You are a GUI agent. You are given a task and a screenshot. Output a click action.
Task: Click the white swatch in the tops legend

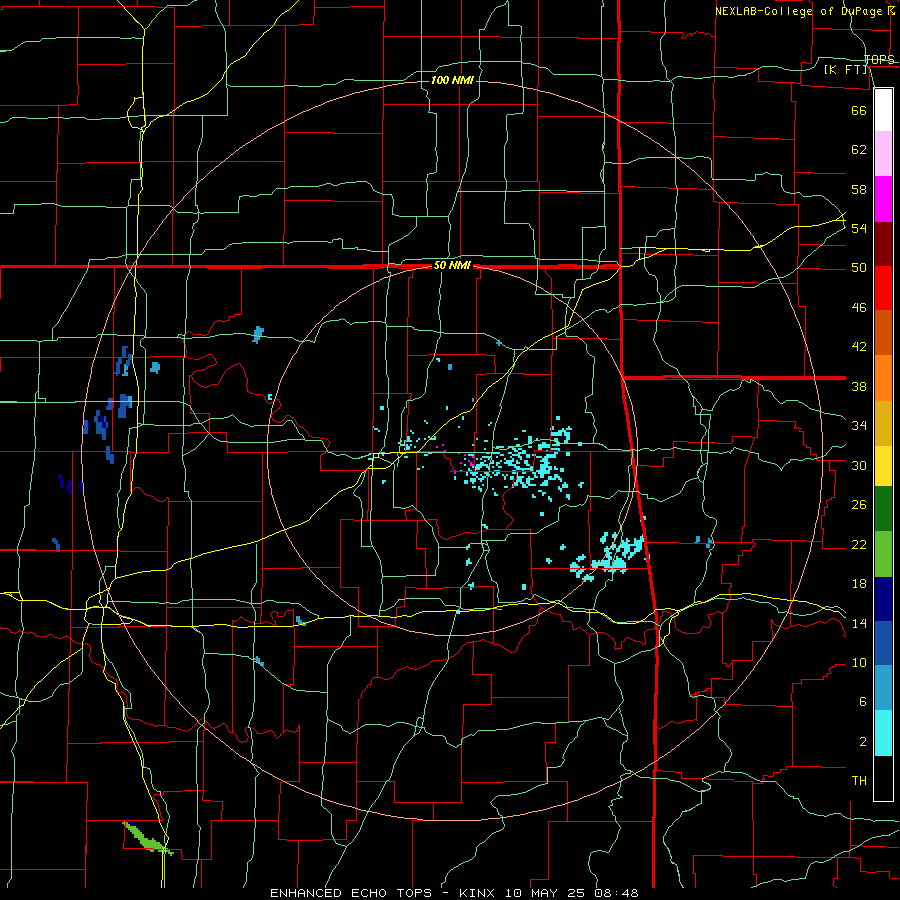[x=883, y=110]
